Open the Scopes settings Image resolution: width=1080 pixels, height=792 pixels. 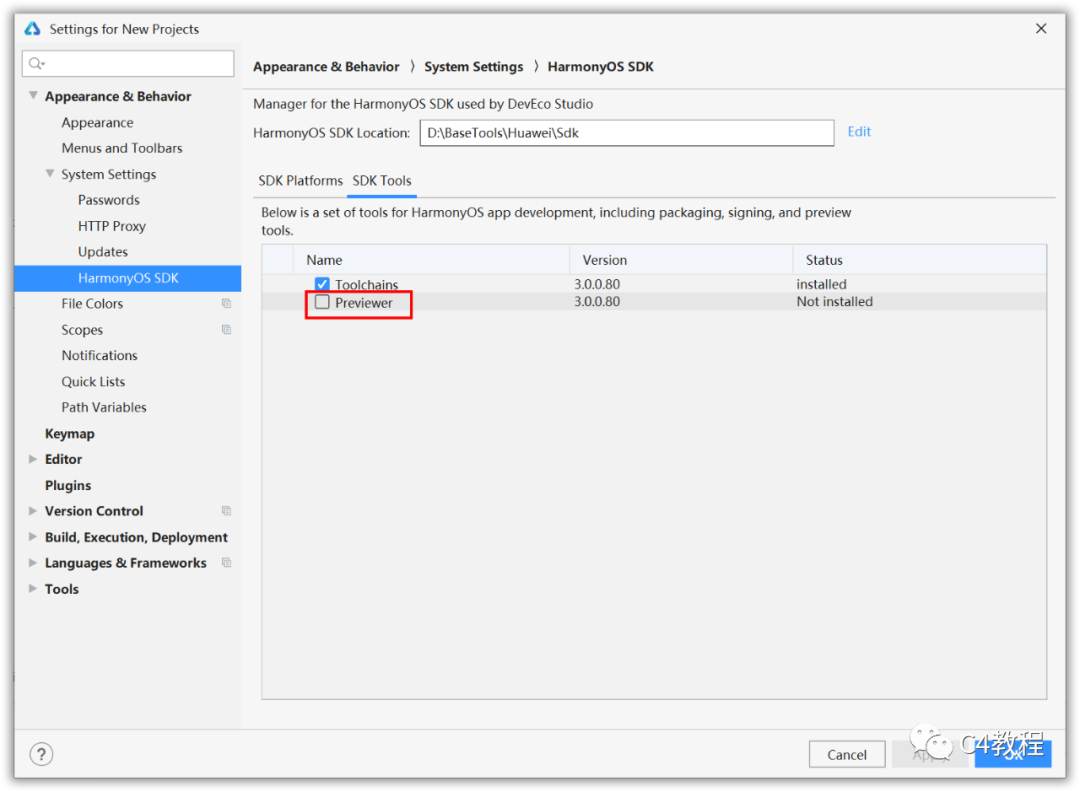click(x=82, y=330)
